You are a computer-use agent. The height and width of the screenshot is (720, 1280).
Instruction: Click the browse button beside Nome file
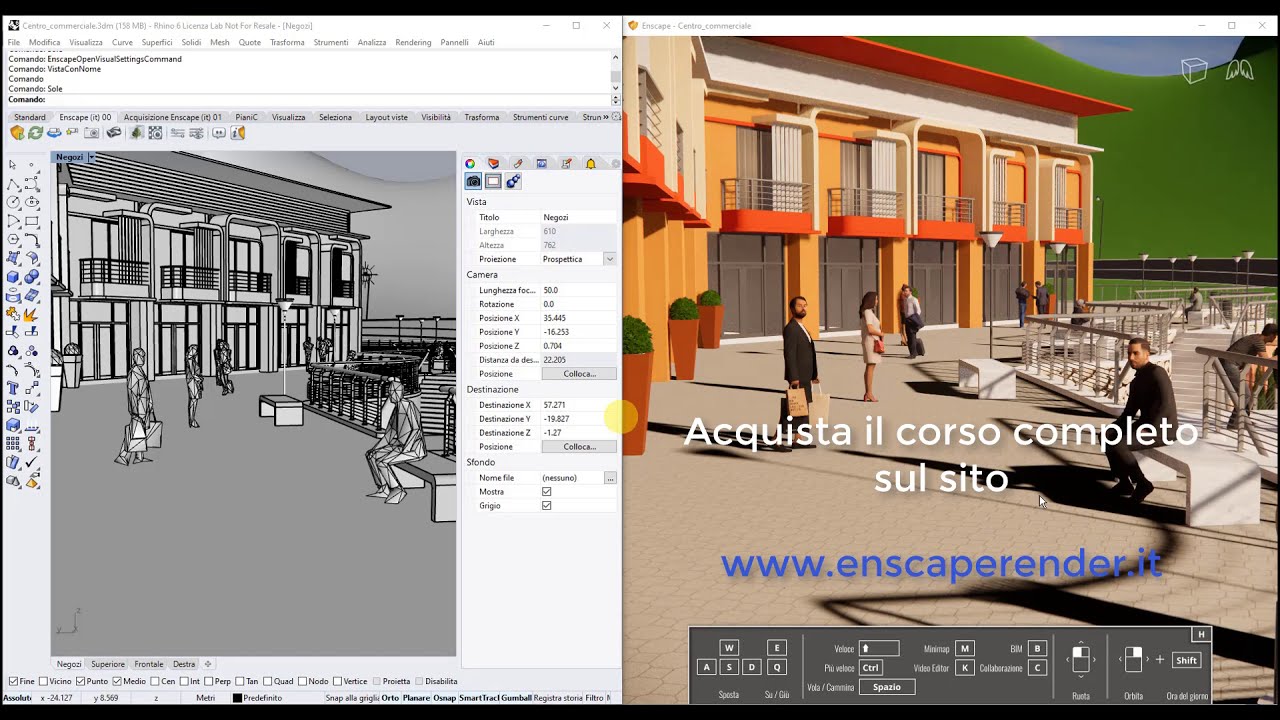click(610, 478)
